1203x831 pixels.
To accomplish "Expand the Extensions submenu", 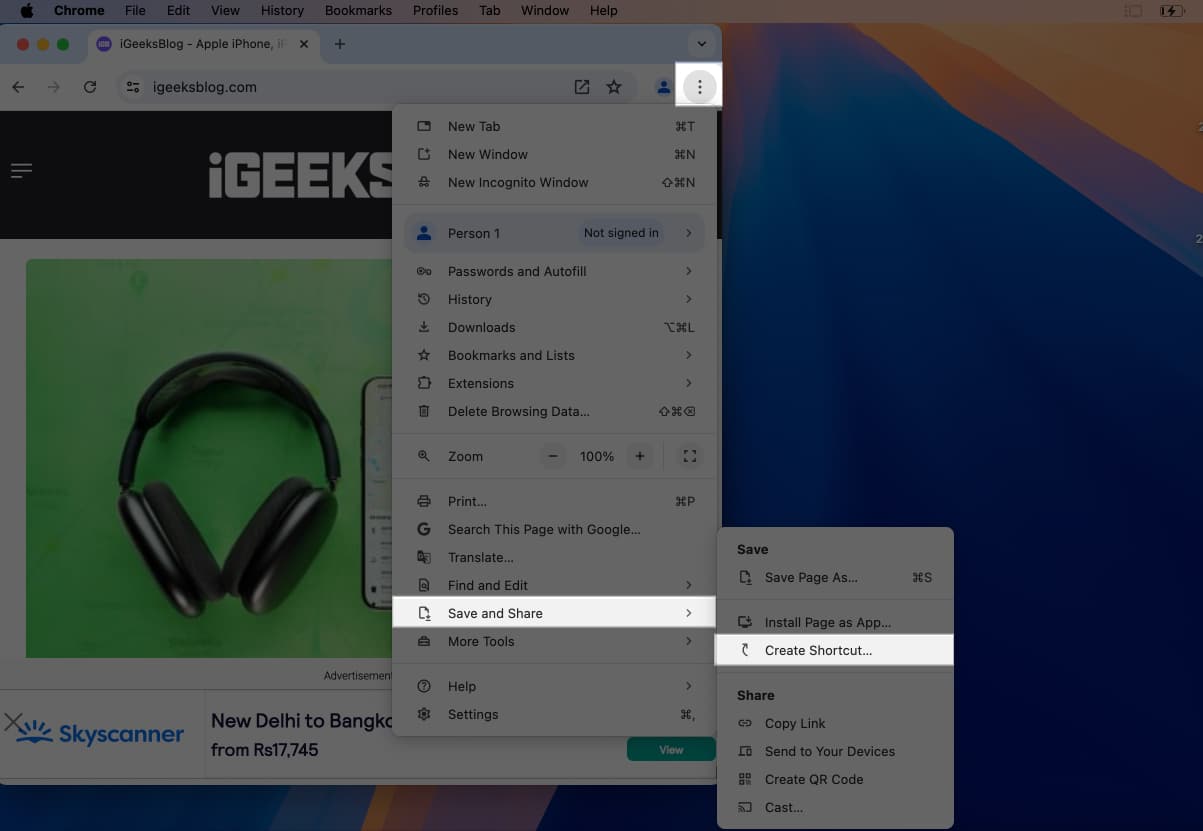I will [555, 383].
